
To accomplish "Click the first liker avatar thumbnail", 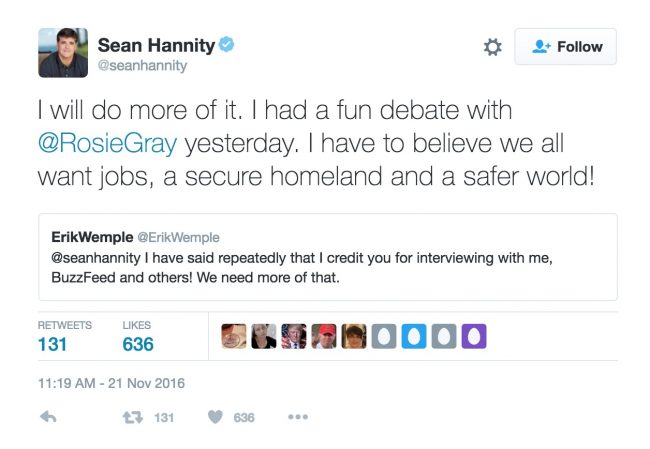I will [232, 337].
